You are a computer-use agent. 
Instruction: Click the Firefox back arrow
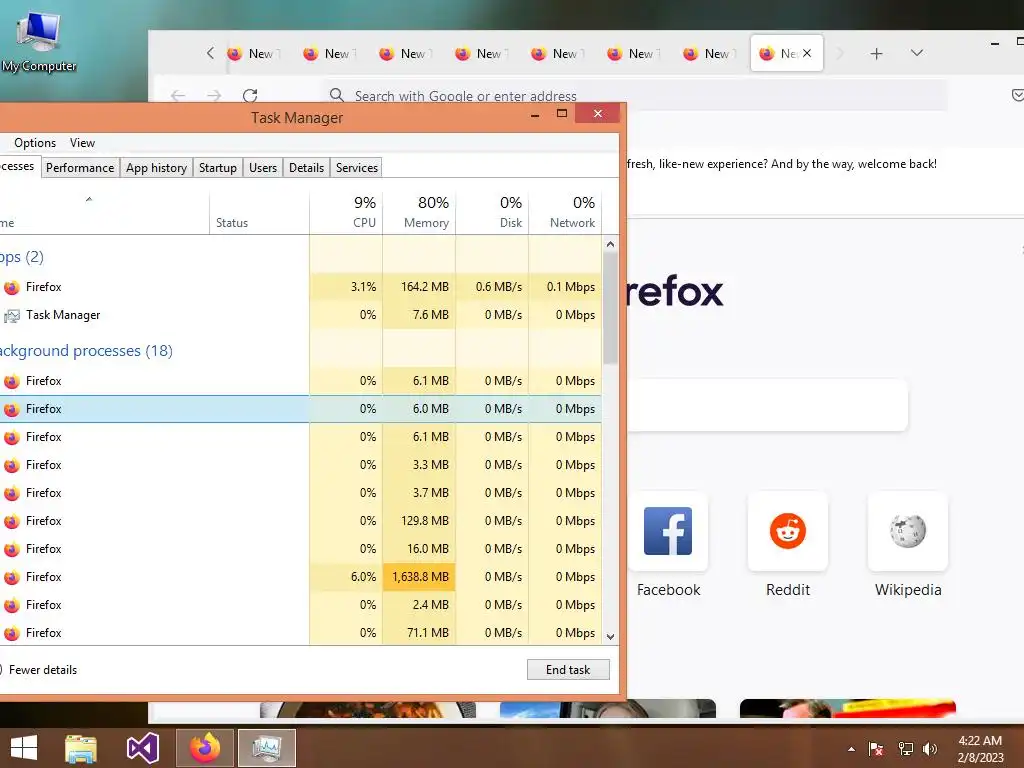[178, 95]
